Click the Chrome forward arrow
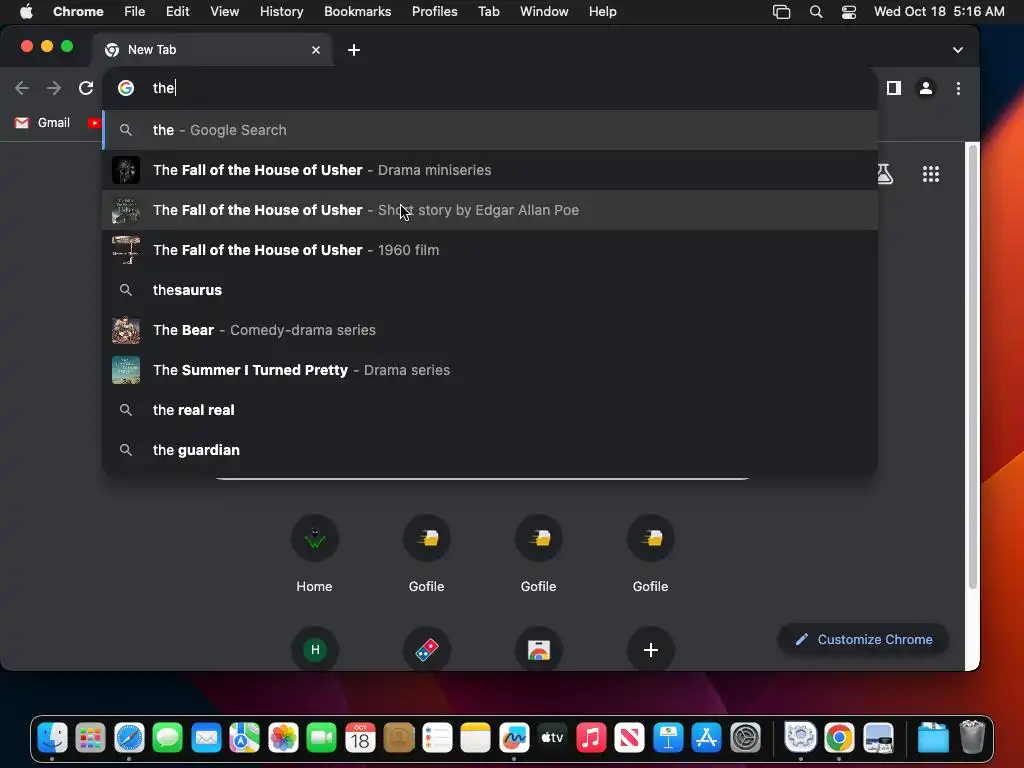 (54, 88)
